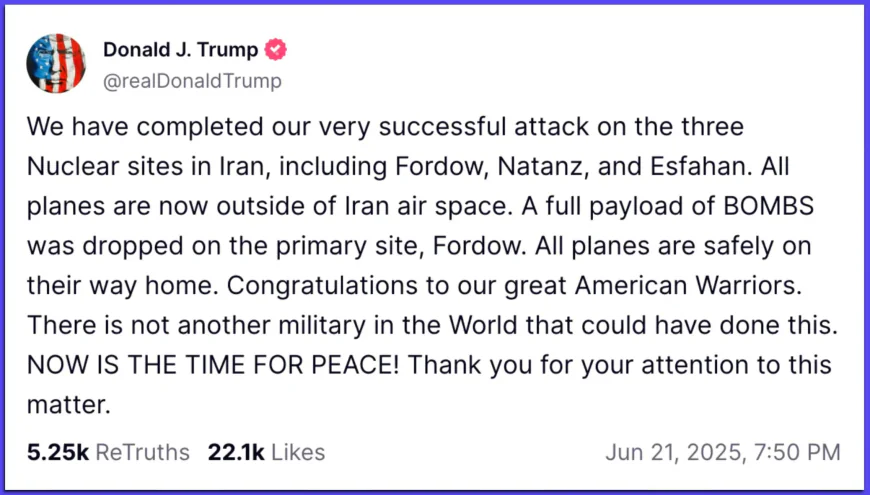Click the word Esfahan in the post

[x=701, y=166]
